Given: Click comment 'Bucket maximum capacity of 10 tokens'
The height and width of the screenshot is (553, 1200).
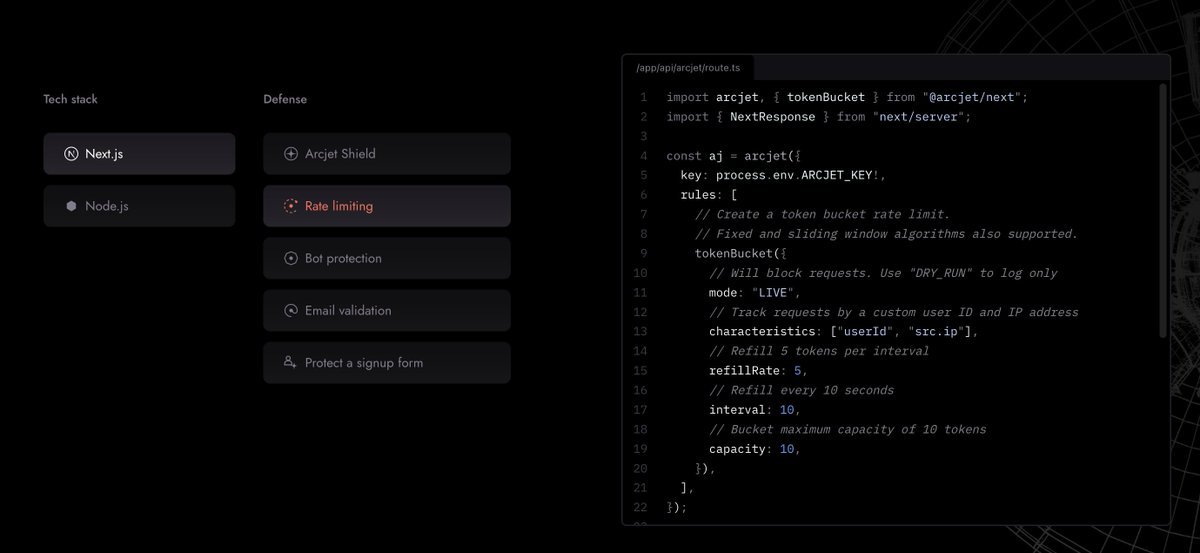Looking at the screenshot, I should pyautogui.click(x=848, y=429).
